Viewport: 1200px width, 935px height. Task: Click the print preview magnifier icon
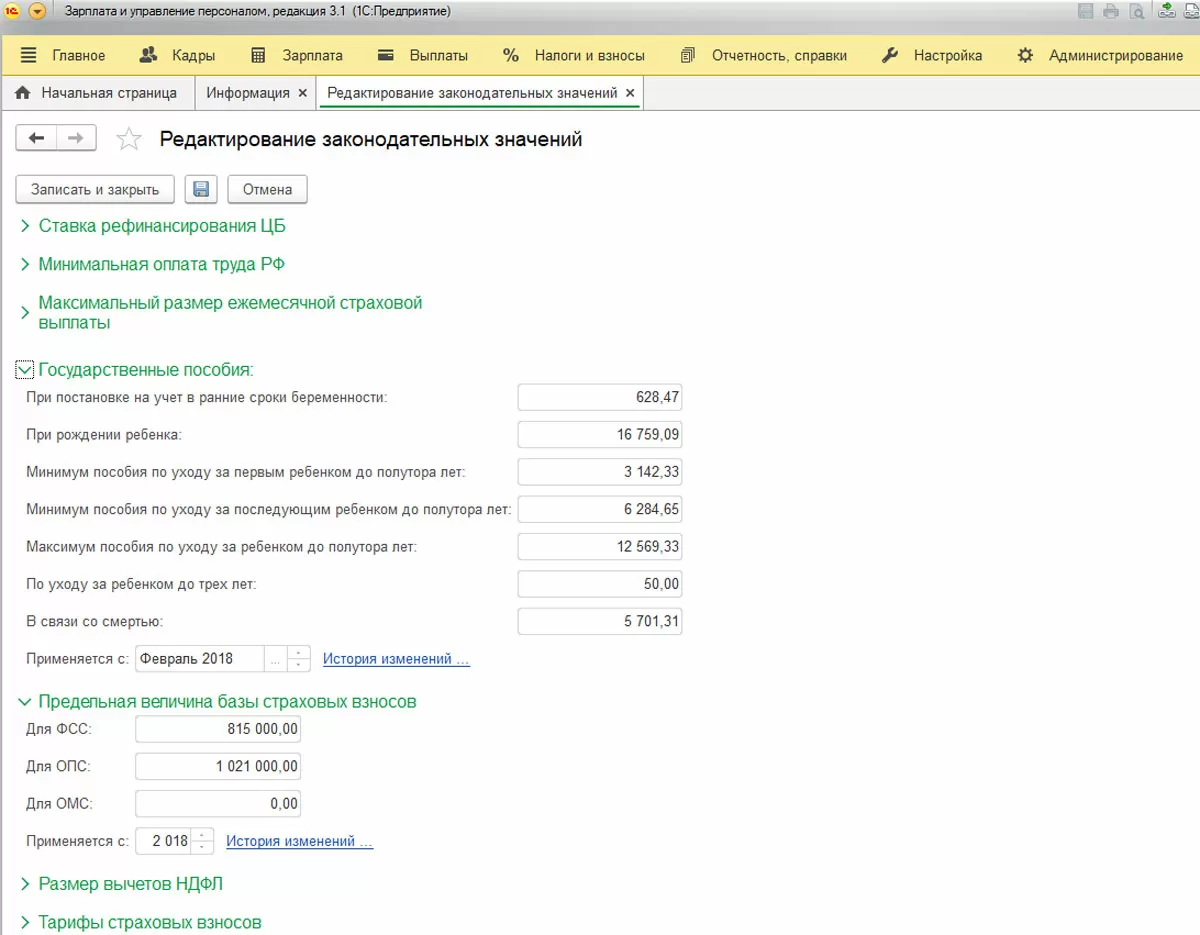coord(1137,12)
